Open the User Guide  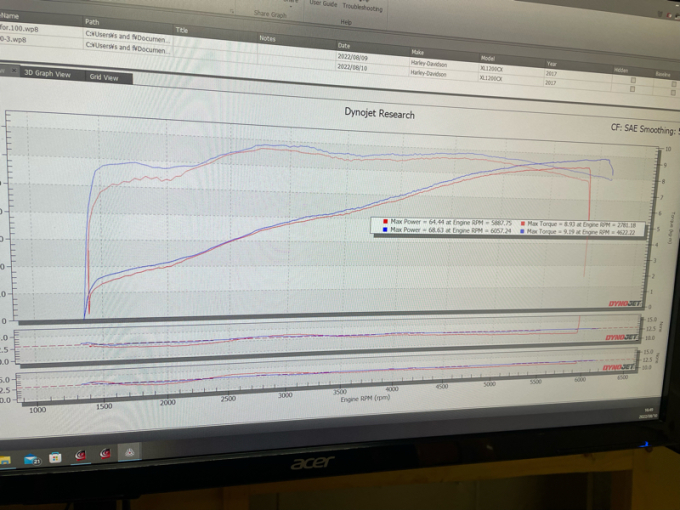323,3
